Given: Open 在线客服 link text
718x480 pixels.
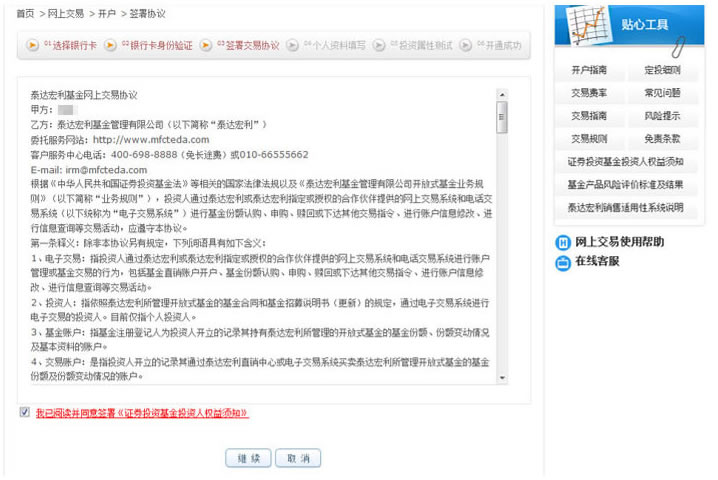Looking at the screenshot, I should coord(597,261).
